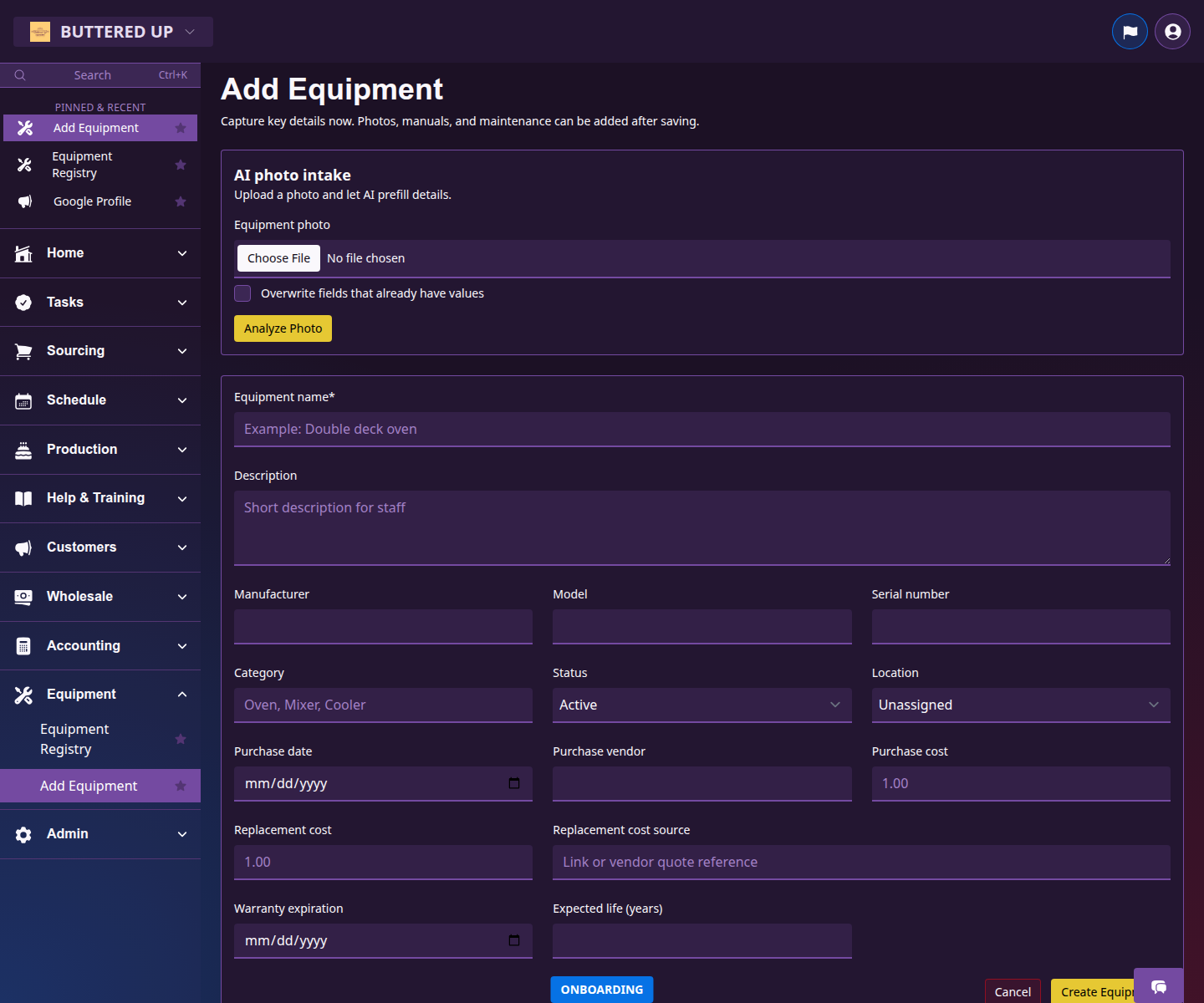Open the Schedule calendar icon
Screen dimensions: 1204x1003
[23, 400]
